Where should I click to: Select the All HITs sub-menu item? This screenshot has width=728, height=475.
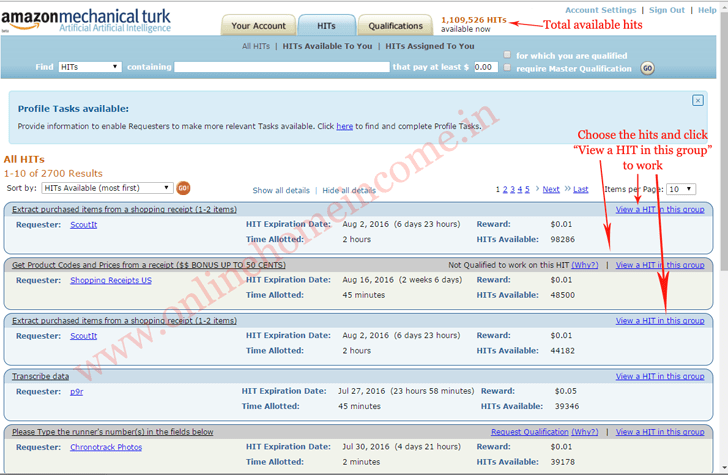(x=256, y=46)
